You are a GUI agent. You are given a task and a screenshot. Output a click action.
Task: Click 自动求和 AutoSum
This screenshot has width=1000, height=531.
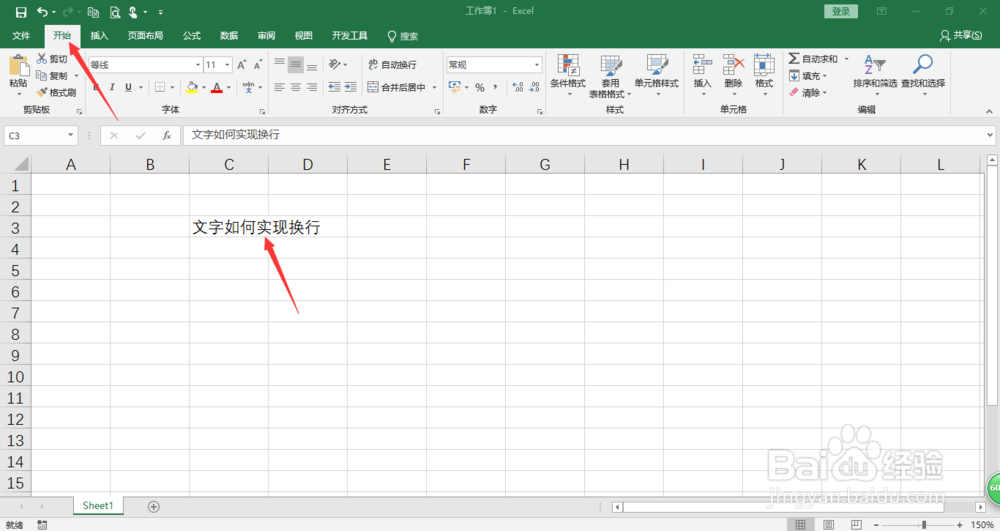click(813, 59)
